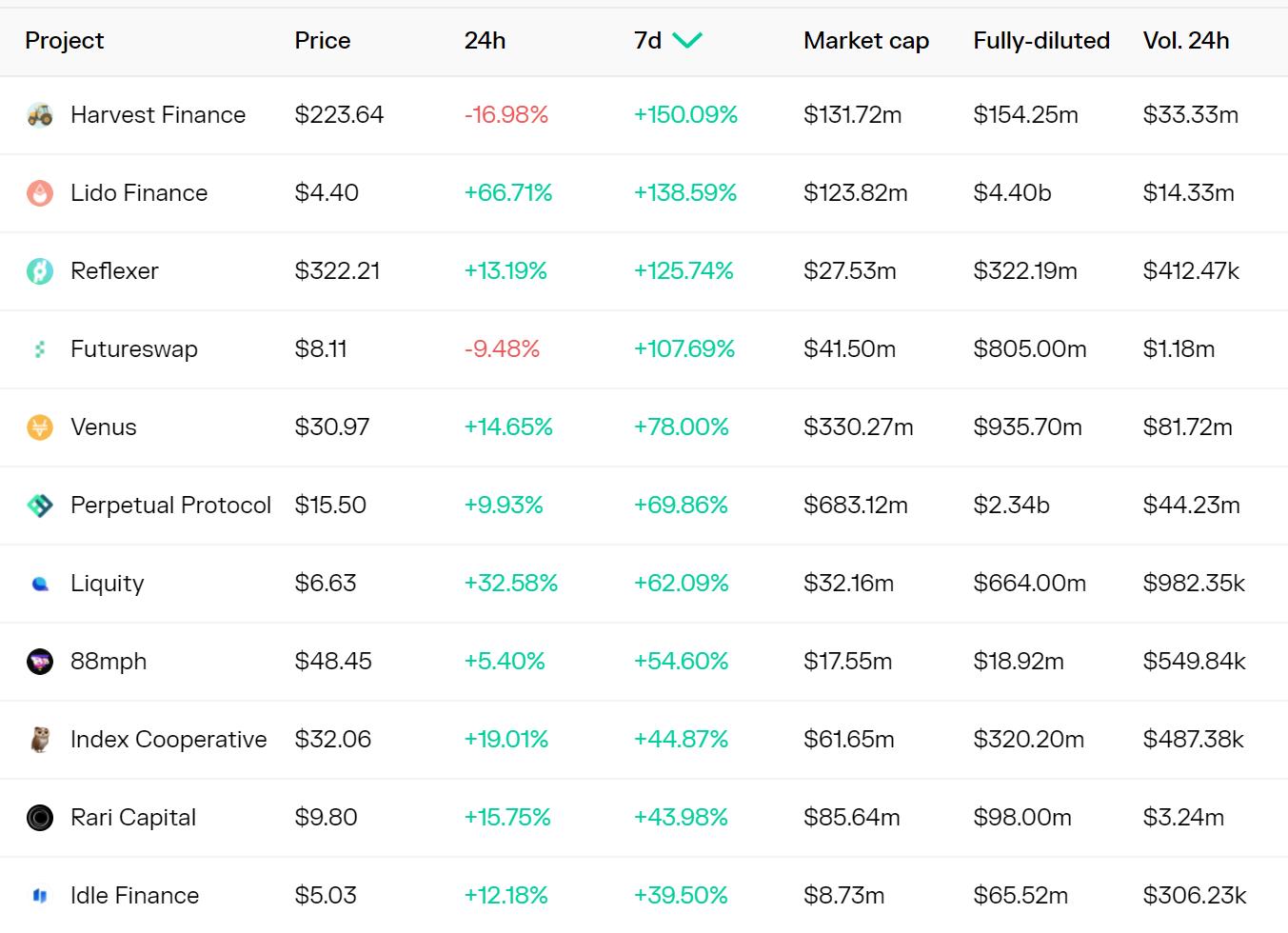
Task: Click the Rari Capital logo icon
Action: point(40,818)
